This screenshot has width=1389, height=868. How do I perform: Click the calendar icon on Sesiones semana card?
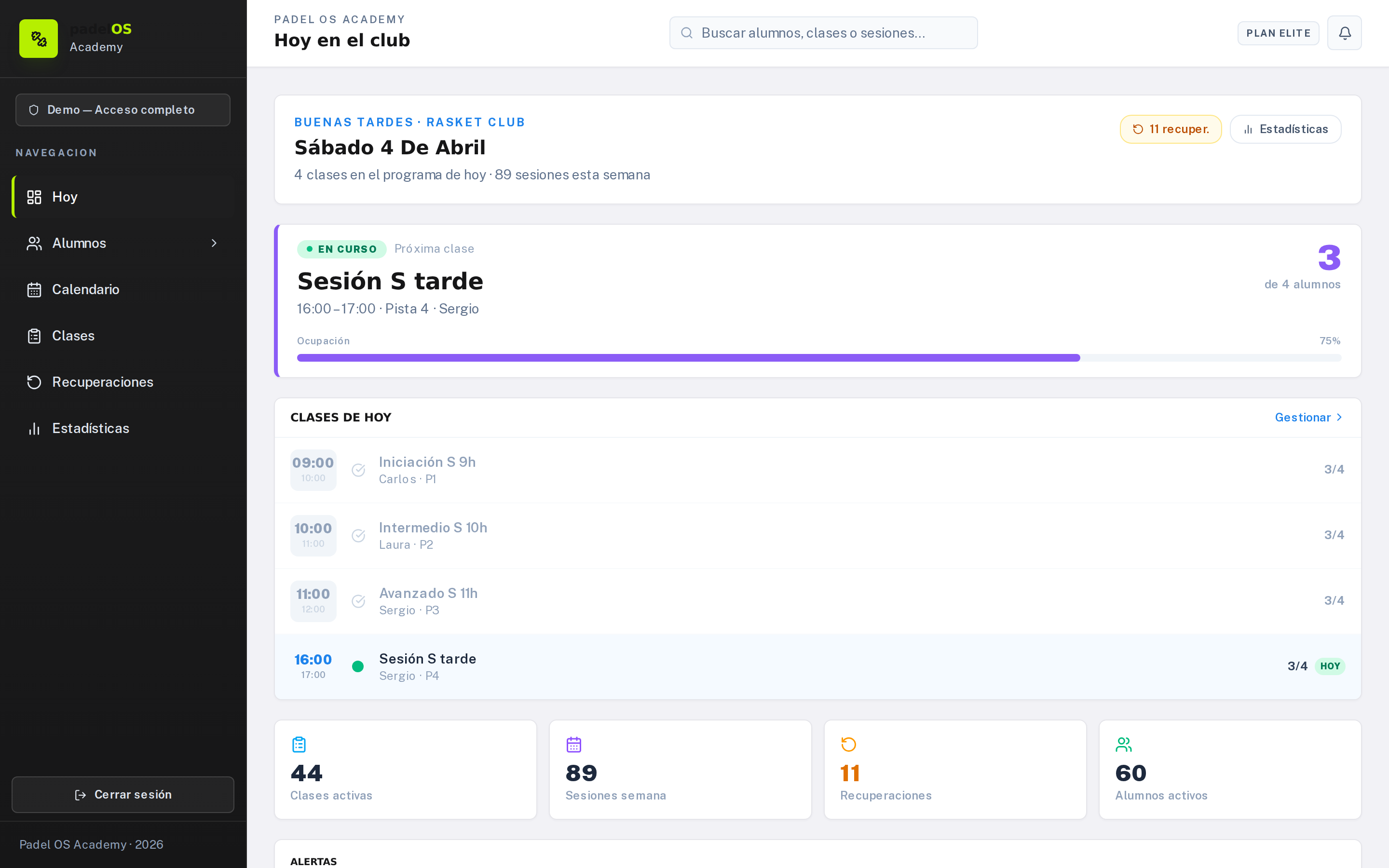pyautogui.click(x=574, y=745)
